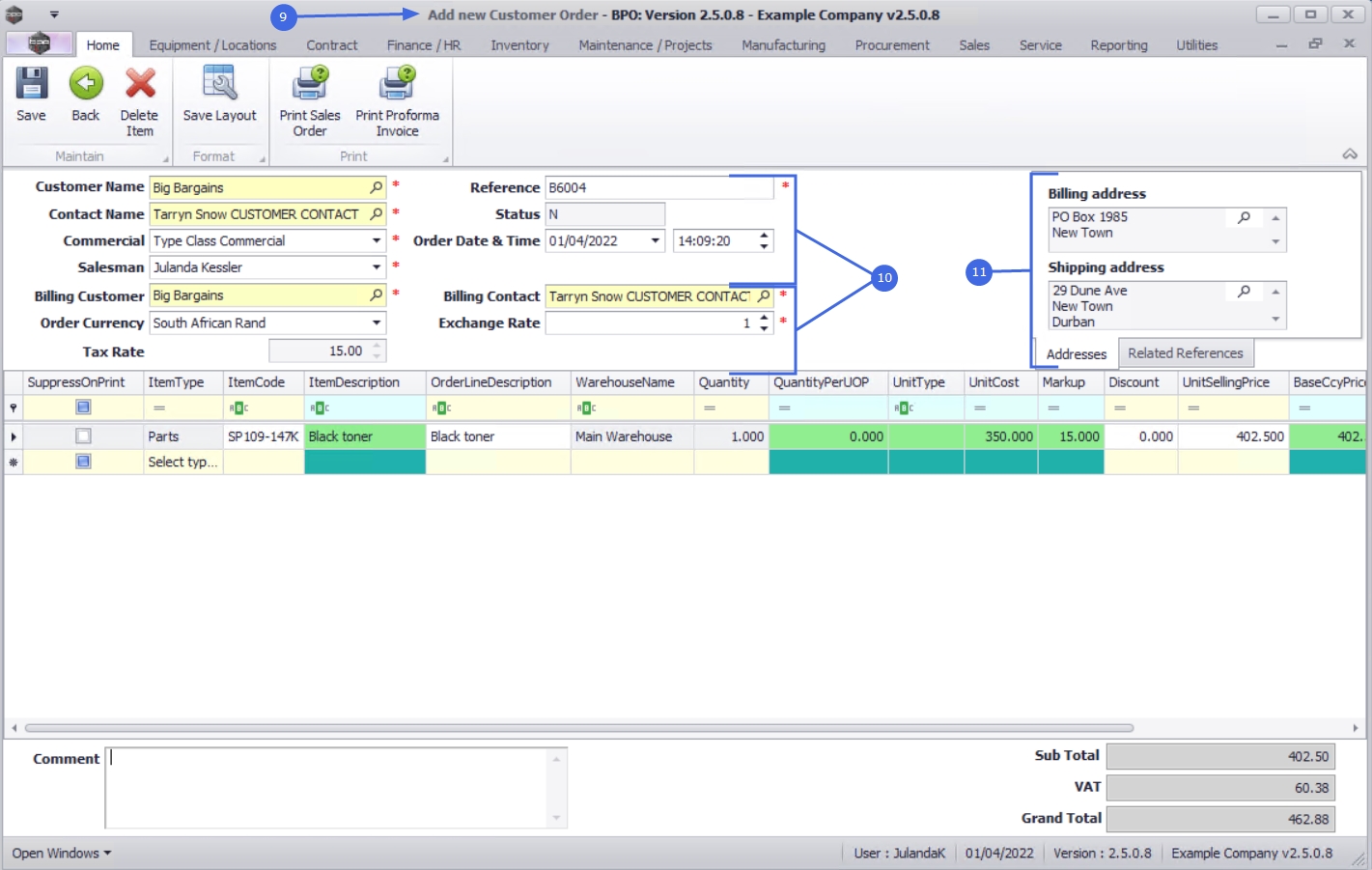1372x870 pixels.
Task: Click the red Delete Item icon
Action: click(x=140, y=84)
